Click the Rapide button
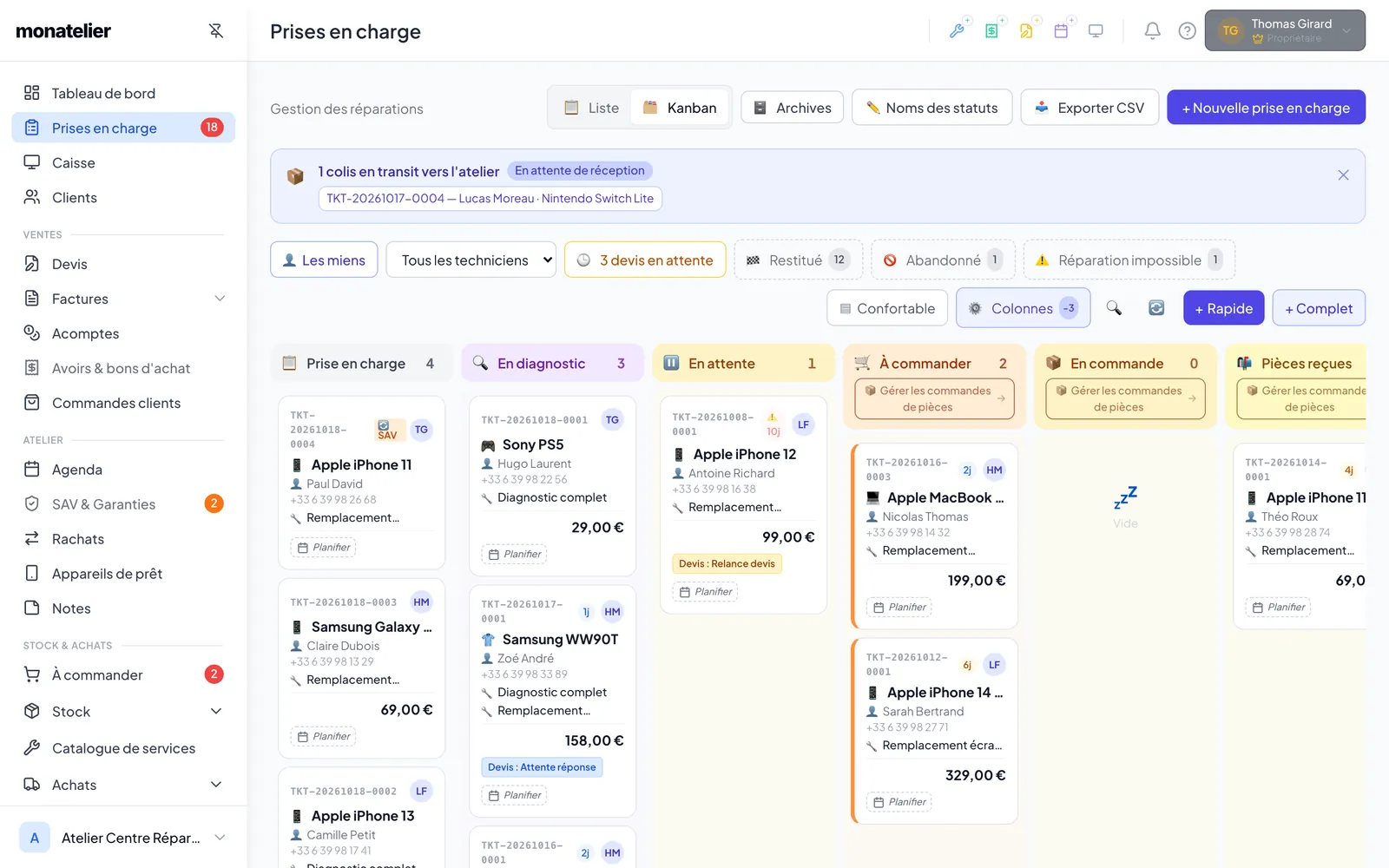 (1223, 308)
